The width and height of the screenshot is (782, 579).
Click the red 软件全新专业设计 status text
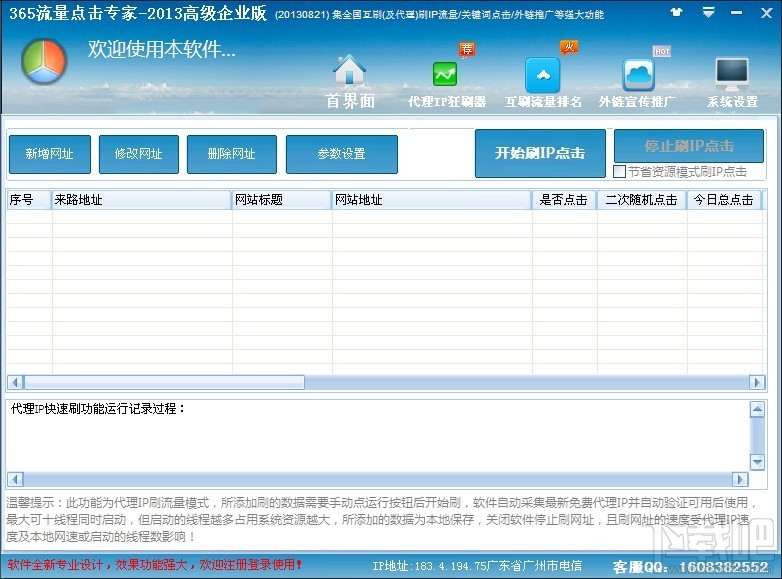point(155,565)
